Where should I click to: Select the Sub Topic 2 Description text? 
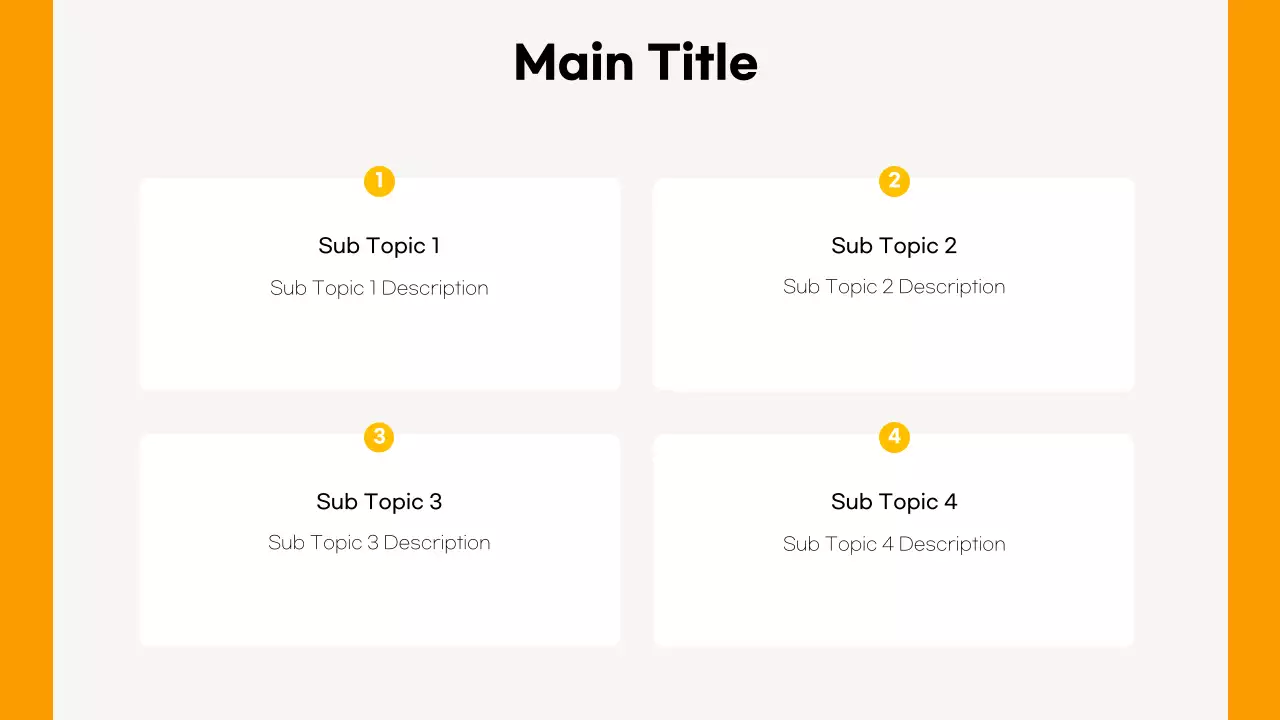click(x=894, y=287)
